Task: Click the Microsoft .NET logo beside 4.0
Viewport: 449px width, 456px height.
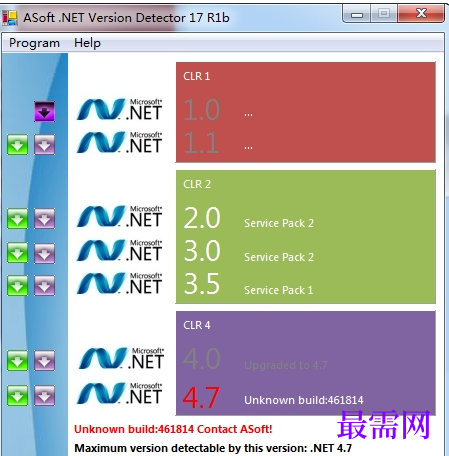Action: [x=121, y=358]
